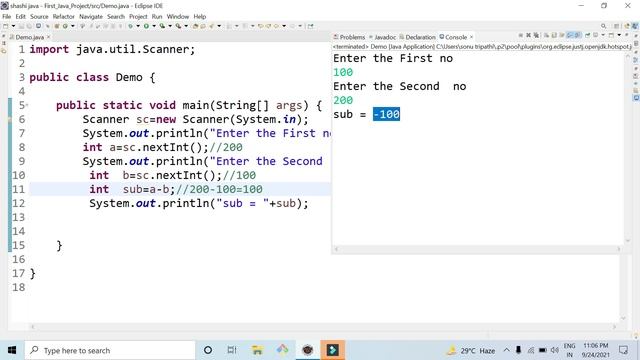The height and width of the screenshot is (360, 640).
Task: Open the Project menu
Action: click(138, 16)
